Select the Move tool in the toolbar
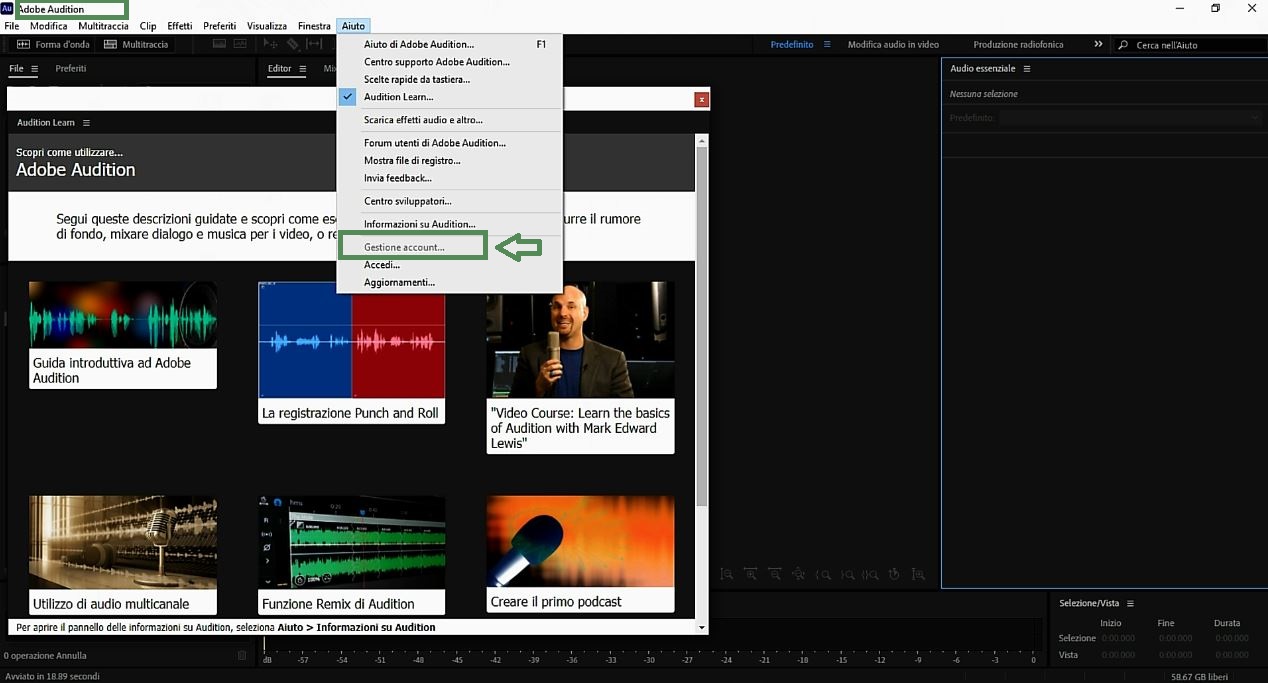 270,44
